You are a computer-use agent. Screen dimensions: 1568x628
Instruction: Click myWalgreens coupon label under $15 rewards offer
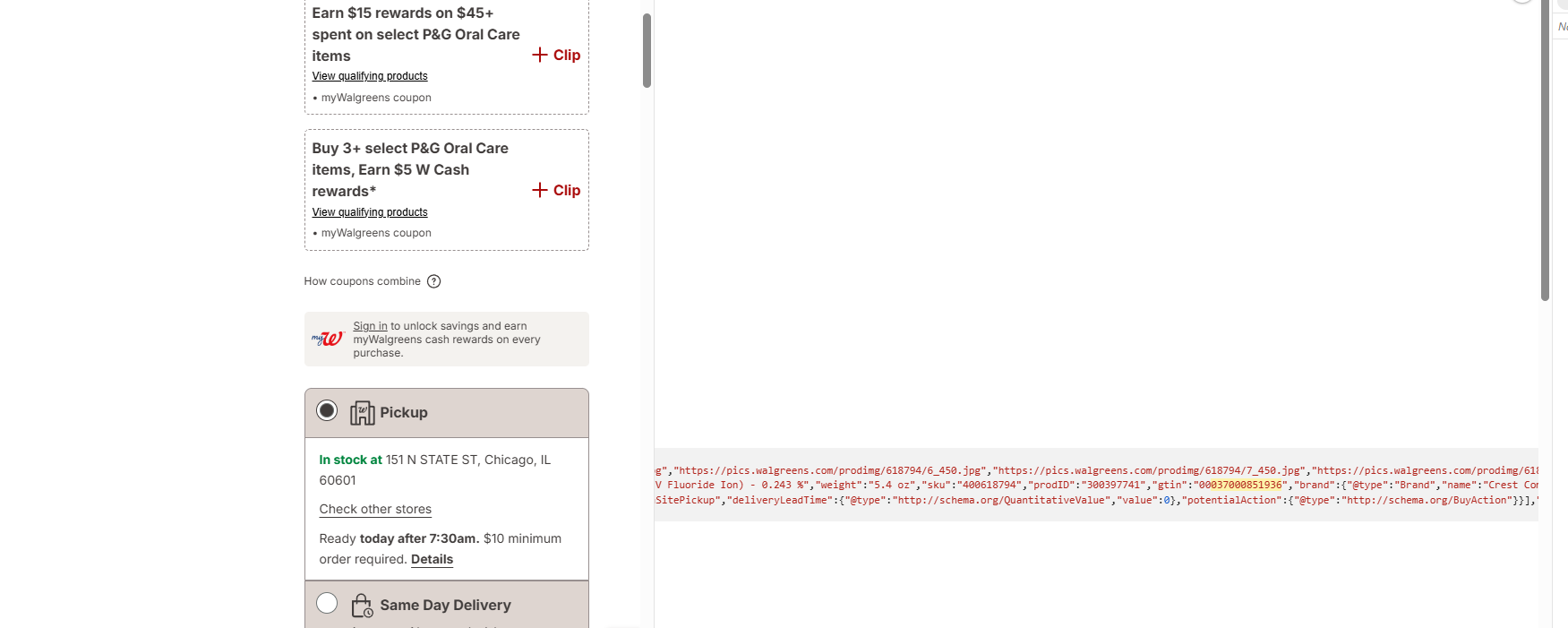[x=376, y=98]
